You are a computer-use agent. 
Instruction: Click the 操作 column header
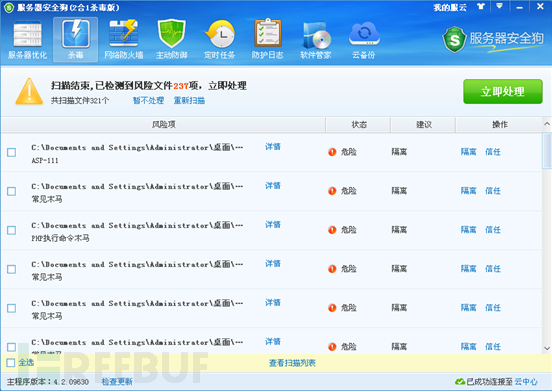click(500, 125)
